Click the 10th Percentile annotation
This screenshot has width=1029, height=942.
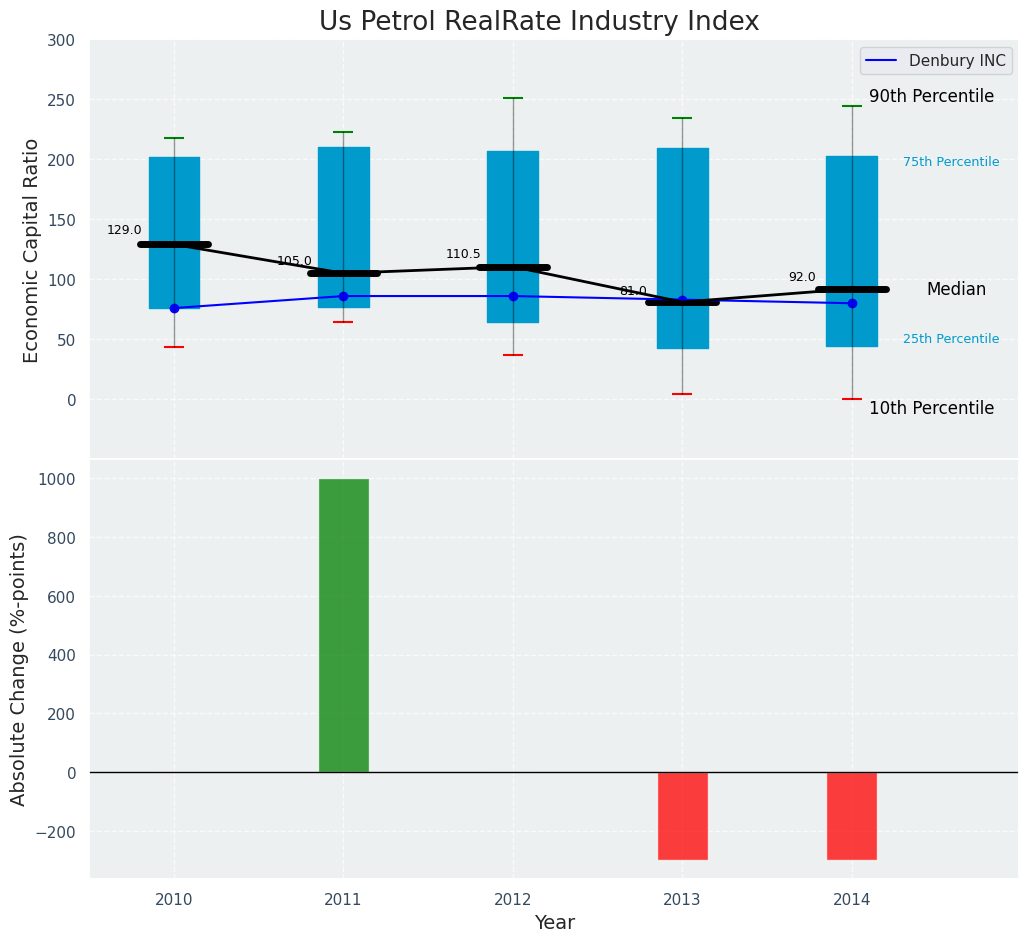[931, 408]
